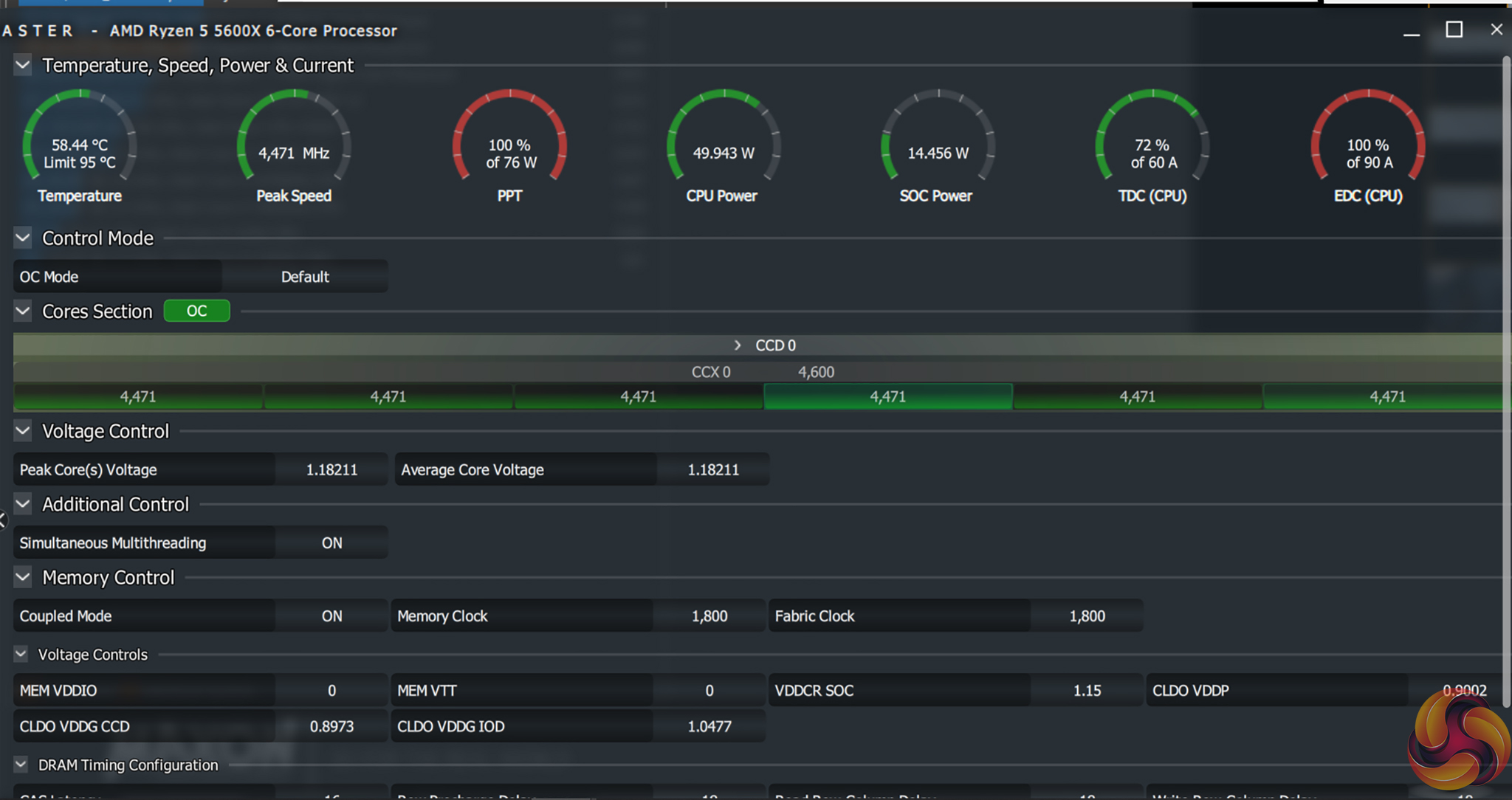Screen dimensions: 1512x800
Task: Click the Peak Core(s) Voltage value field
Action: point(331,470)
